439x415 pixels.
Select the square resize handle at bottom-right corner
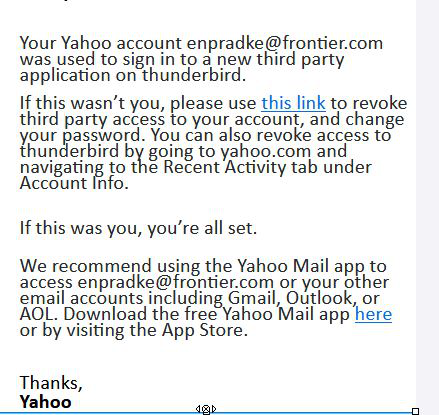[x=415, y=411]
